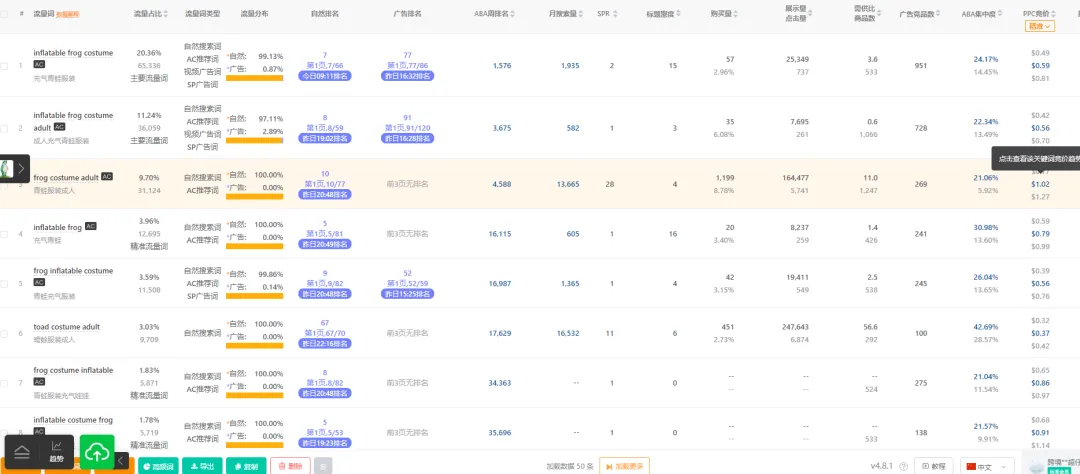This screenshot has height=474, width=1080.
Task: Open the 参数解释 link beside 流量词
Action: point(67,14)
